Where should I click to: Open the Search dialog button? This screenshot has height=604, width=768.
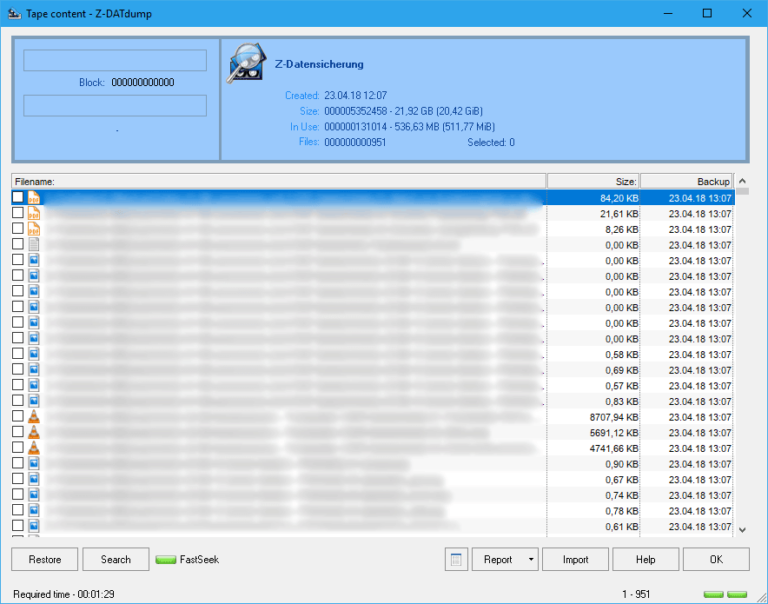point(116,559)
